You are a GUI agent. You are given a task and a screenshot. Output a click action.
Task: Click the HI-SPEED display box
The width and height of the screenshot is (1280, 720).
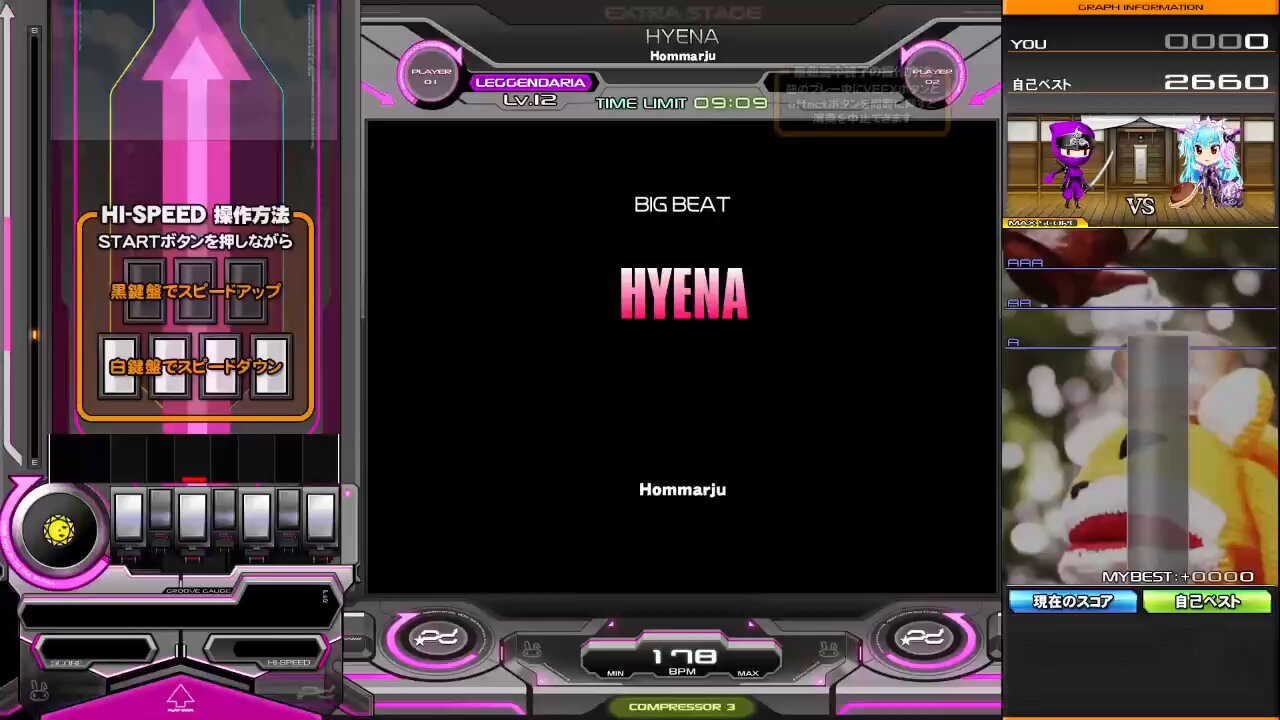tap(265, 650)
